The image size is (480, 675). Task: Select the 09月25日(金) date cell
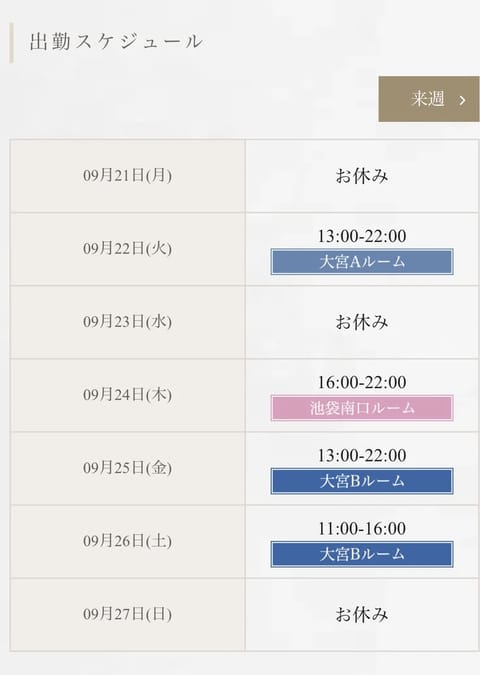(x=127, y=468)
